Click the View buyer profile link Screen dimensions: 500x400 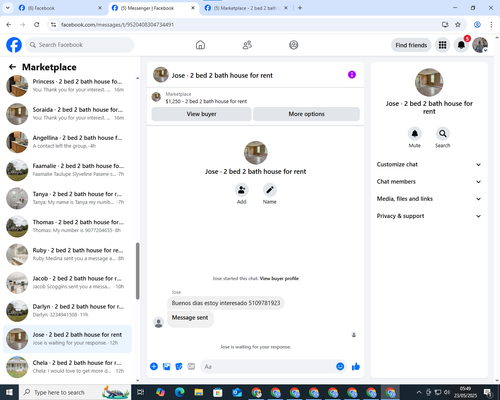pos(279,279)
